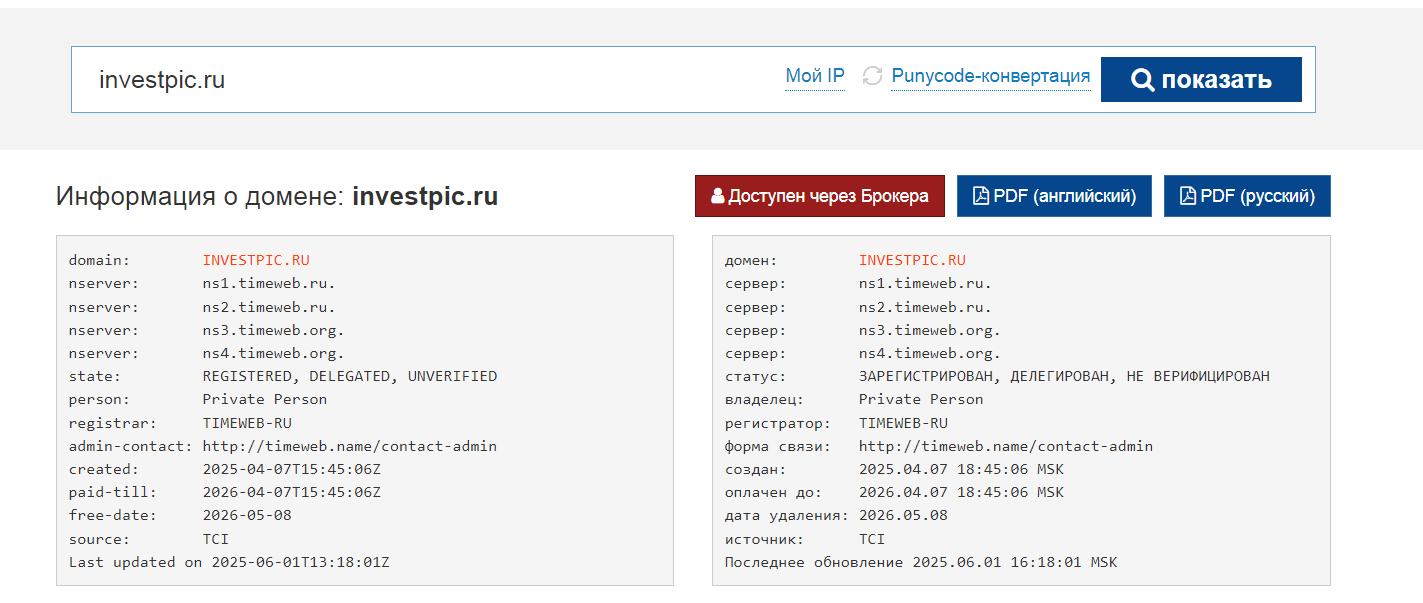
Task: Click the person icon on the Broker button
Action: pyautogui.click(x=717, y=196)
